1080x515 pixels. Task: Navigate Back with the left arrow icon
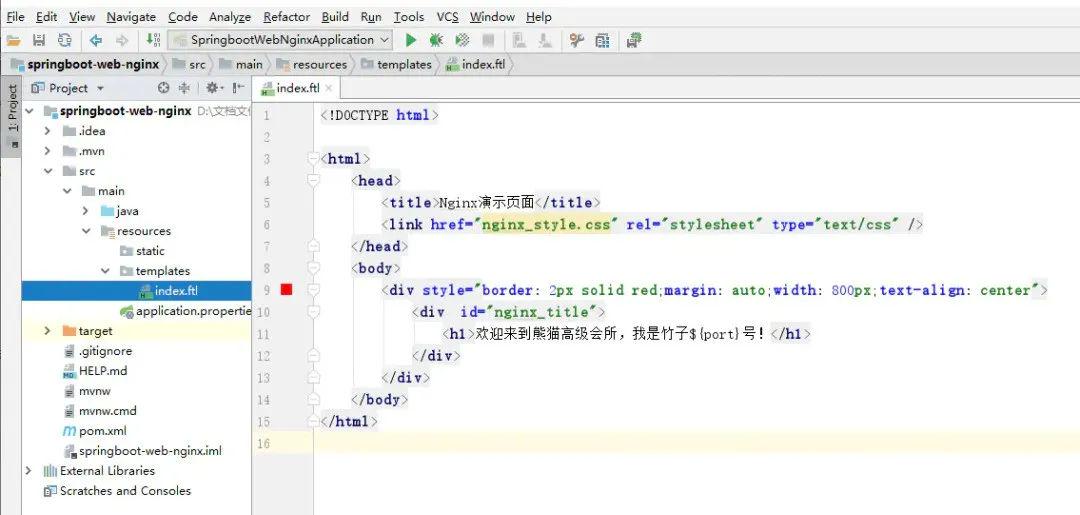click(x=96, y=41)
